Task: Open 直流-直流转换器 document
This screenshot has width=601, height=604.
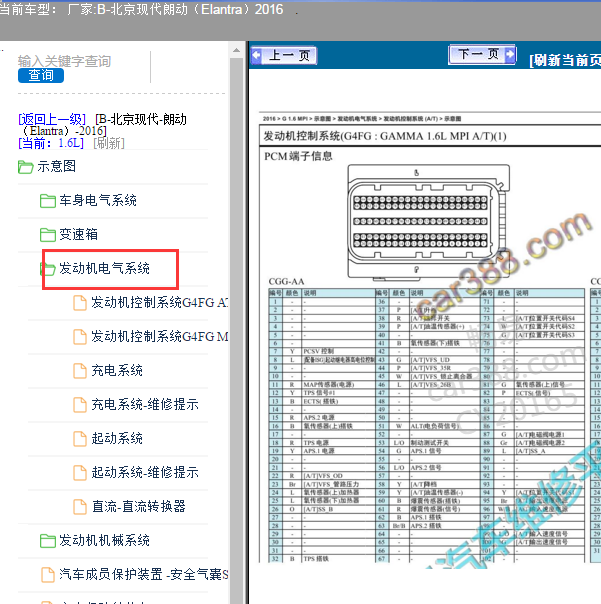Action: [x=139, y=506]
